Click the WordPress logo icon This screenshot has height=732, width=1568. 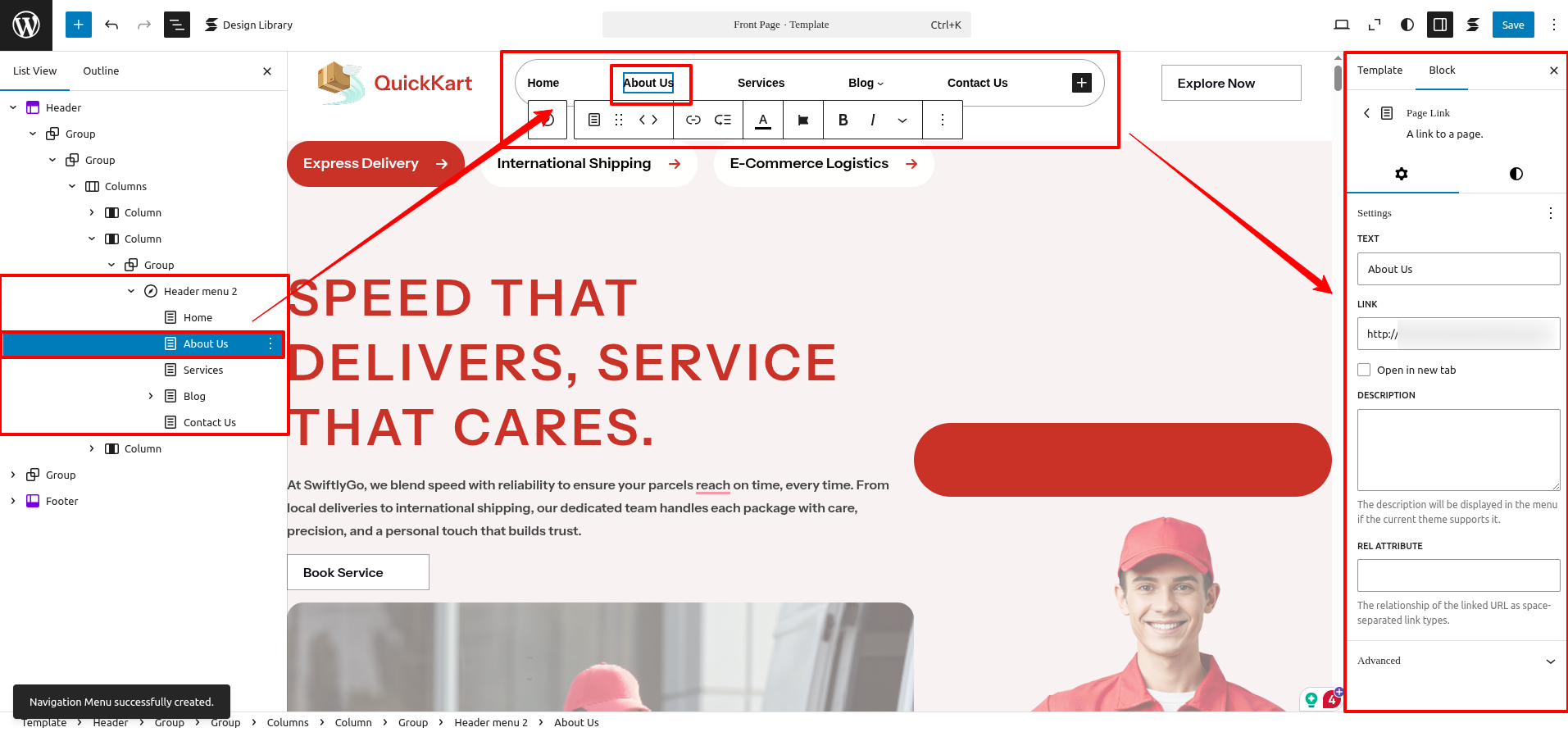point(26,25)
